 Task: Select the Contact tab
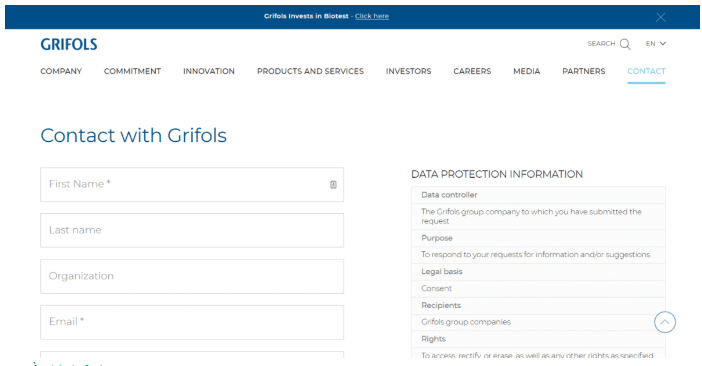(x=646, y=71)
